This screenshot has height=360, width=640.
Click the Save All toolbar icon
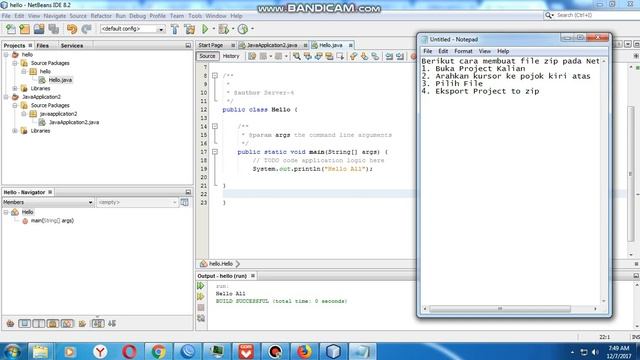pyautogui.click(x=53, y=29)
